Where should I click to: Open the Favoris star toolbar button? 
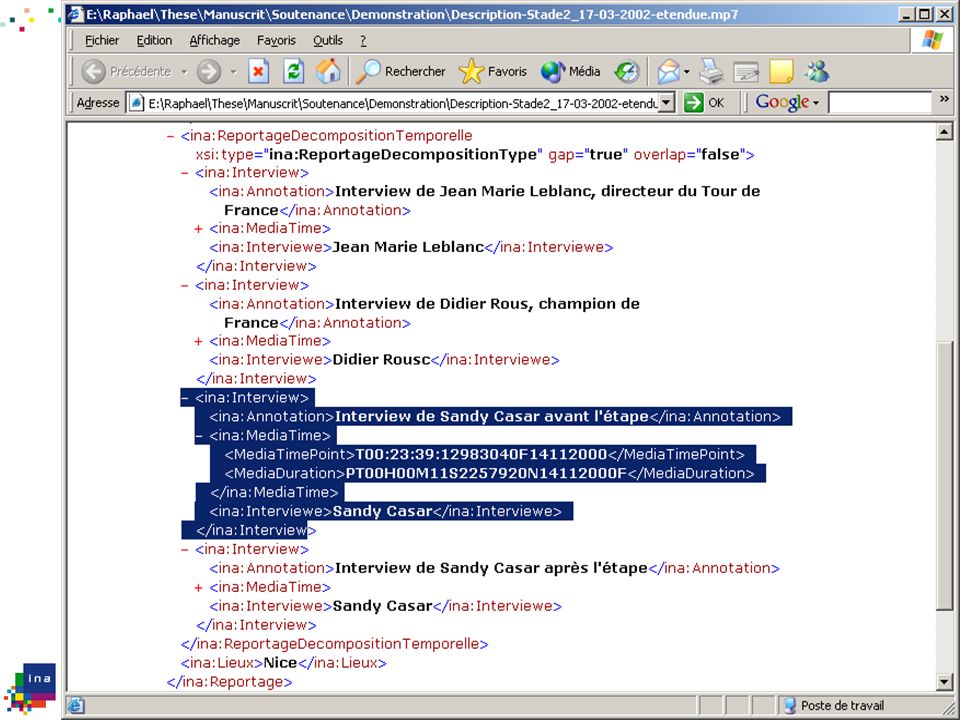point(493,72)
